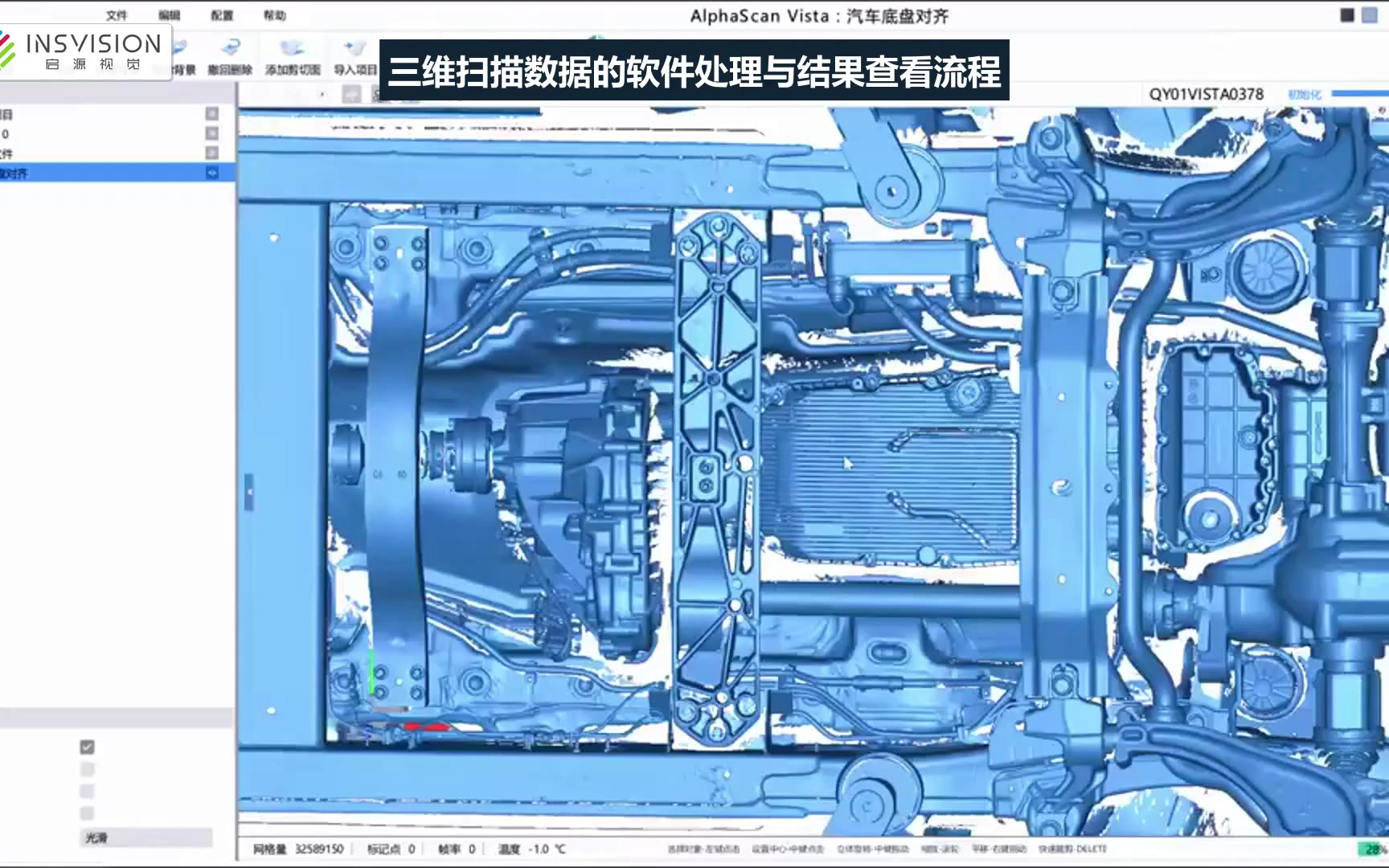Click the AlphaScan Vista window title
The width and height of the screenshot is (1389, 868).
pos(819,16)
